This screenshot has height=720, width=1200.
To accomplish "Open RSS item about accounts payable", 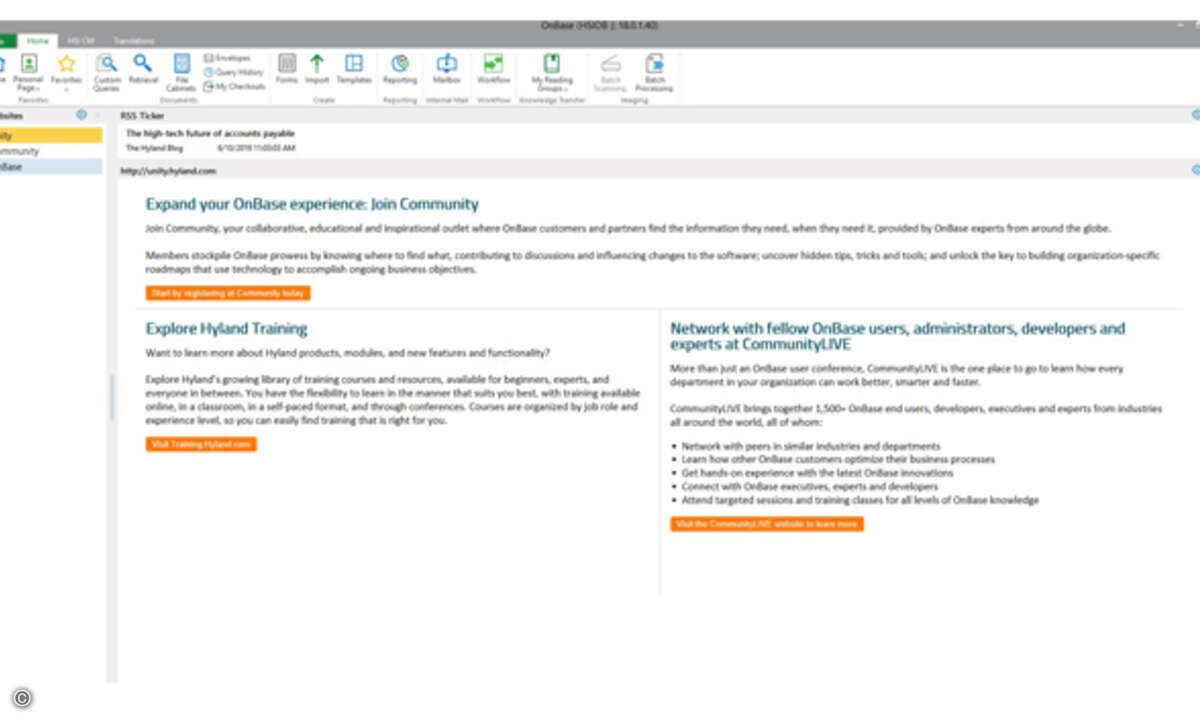I will click(x=210, y=133).
